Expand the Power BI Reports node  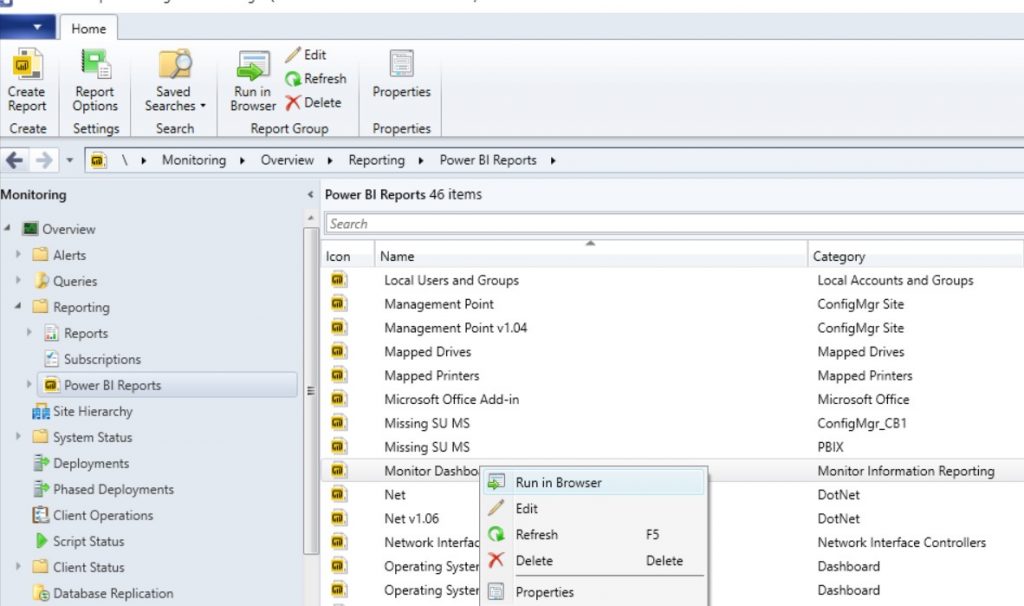pos(29,384)
